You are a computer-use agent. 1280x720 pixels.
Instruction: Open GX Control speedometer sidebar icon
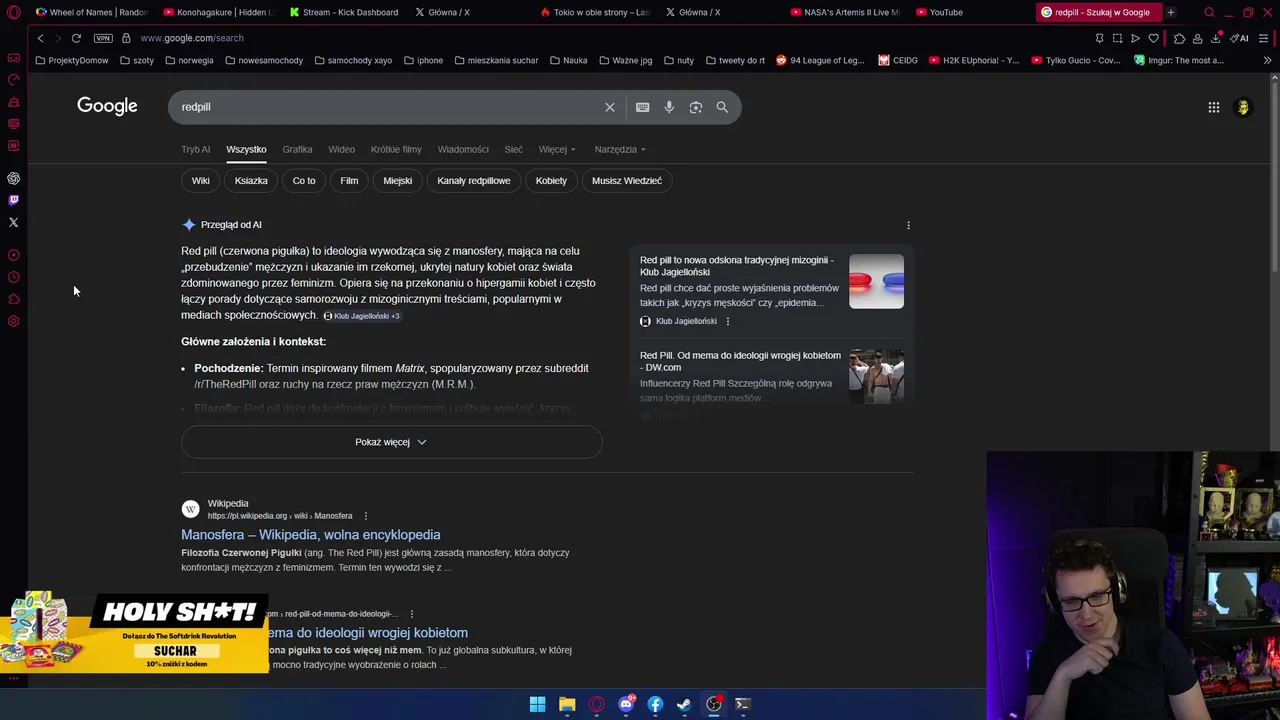pyautogui.click(x=14, y=80)
